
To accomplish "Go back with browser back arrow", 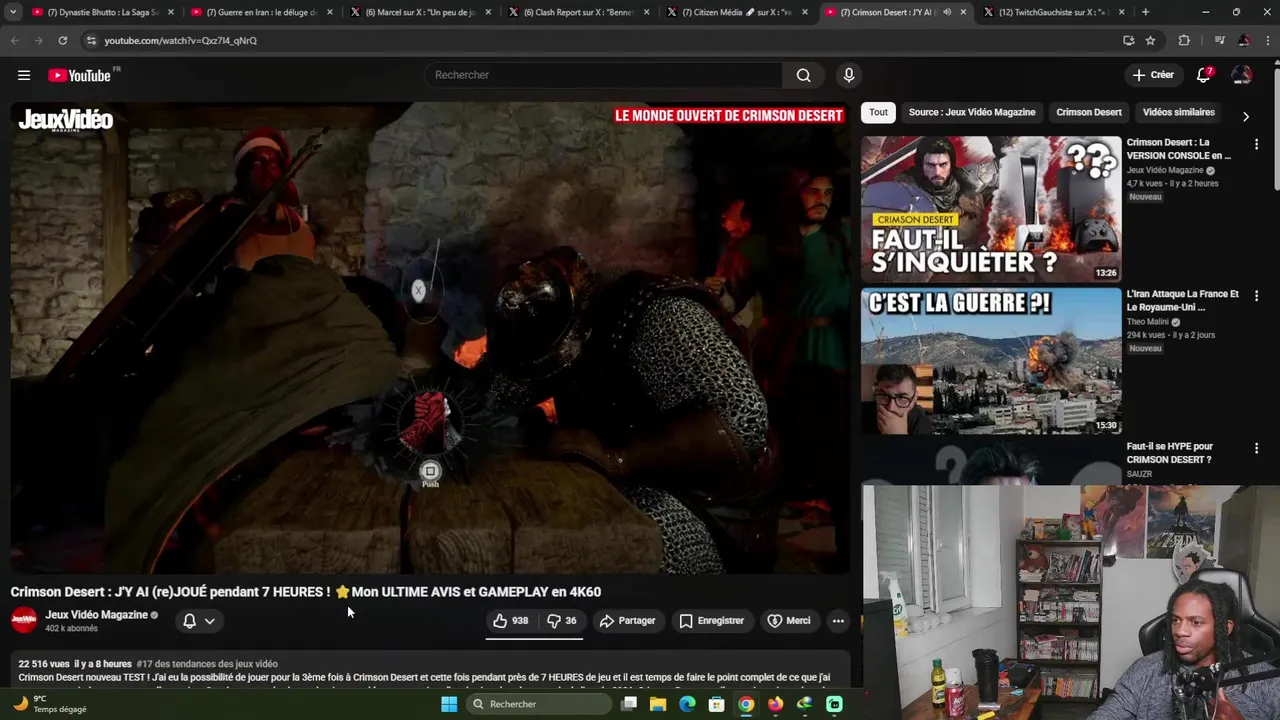I will 14,40.
